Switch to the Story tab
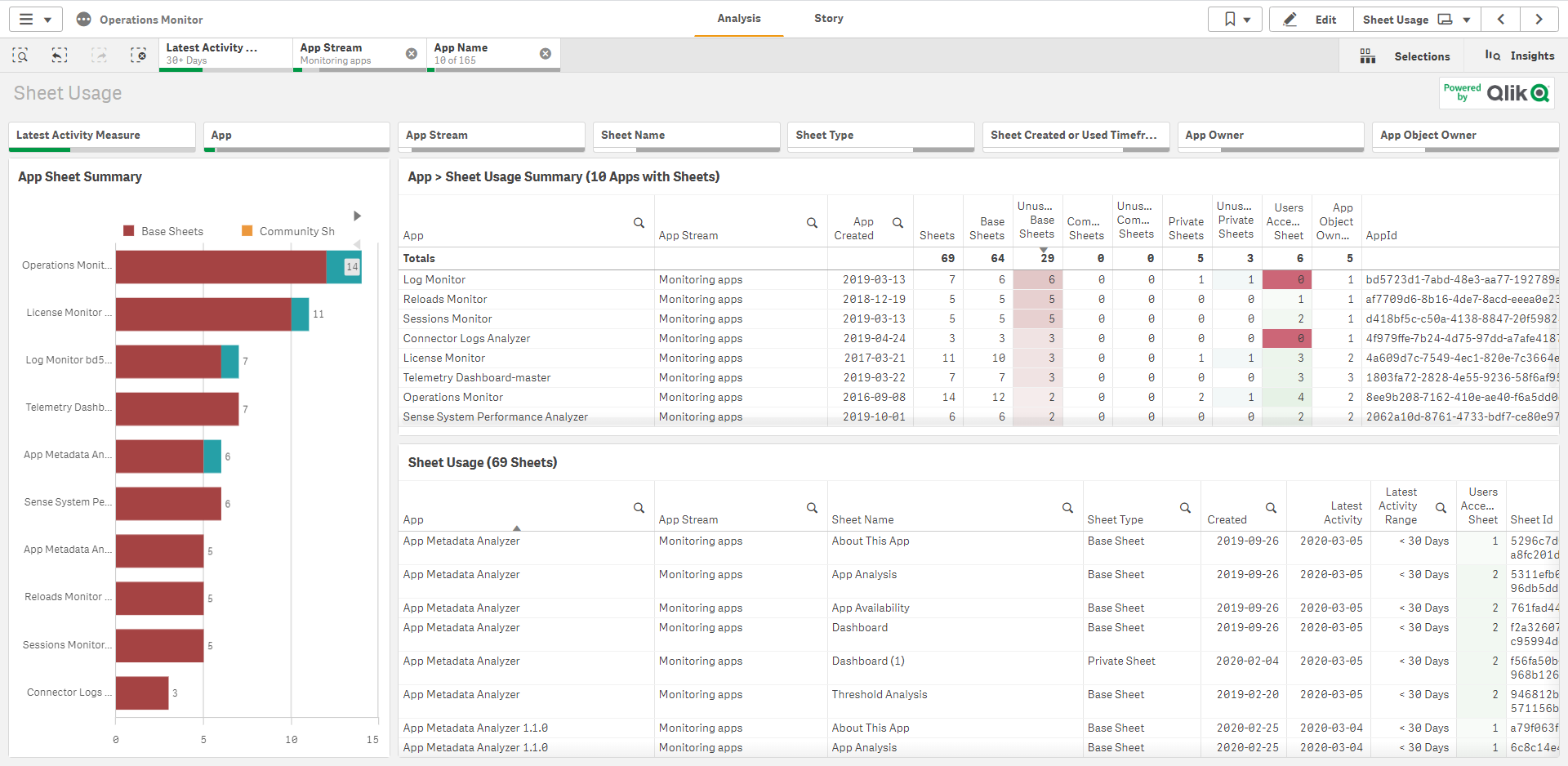1568x766 pixels. (828, 18)
